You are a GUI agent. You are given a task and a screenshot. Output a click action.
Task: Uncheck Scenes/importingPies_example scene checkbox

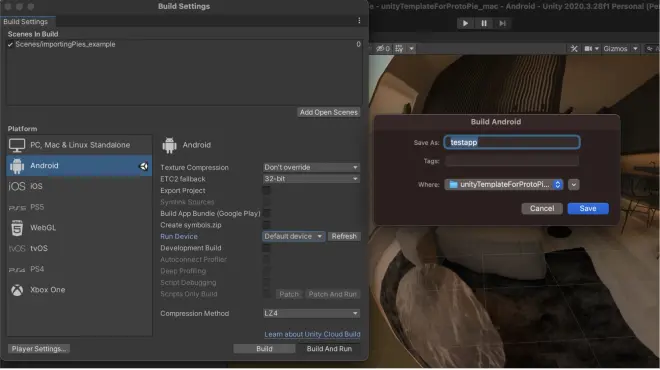(x=11, y=45)
